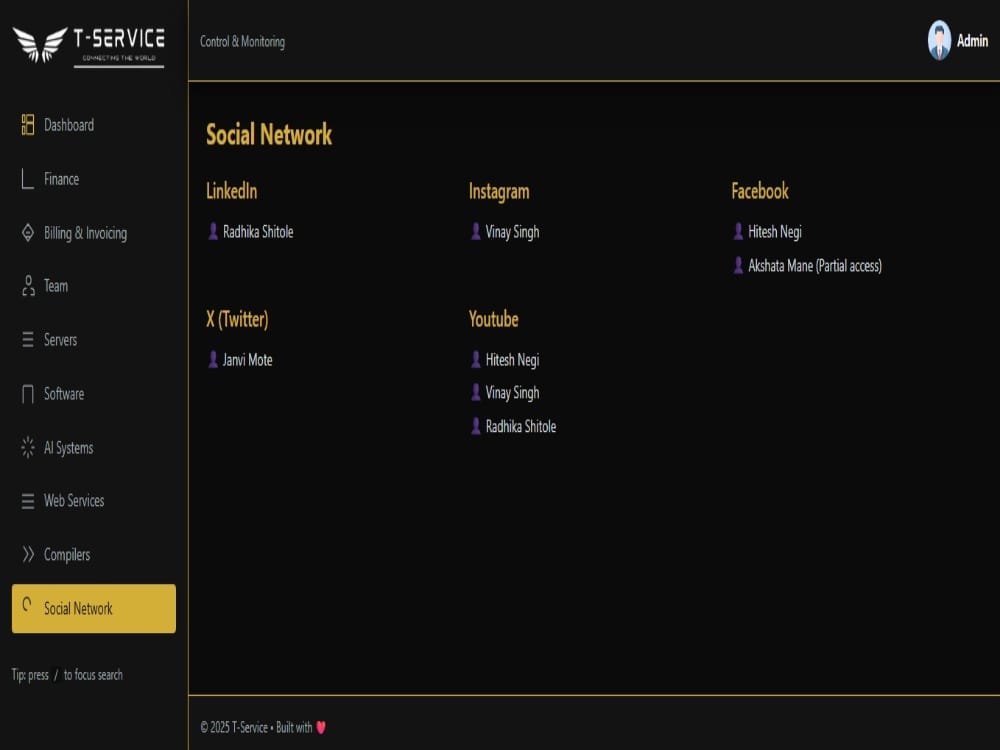Click user icon beside Vinay Singh under Instagram
The image size is (1000, 750).
(476, 232)
